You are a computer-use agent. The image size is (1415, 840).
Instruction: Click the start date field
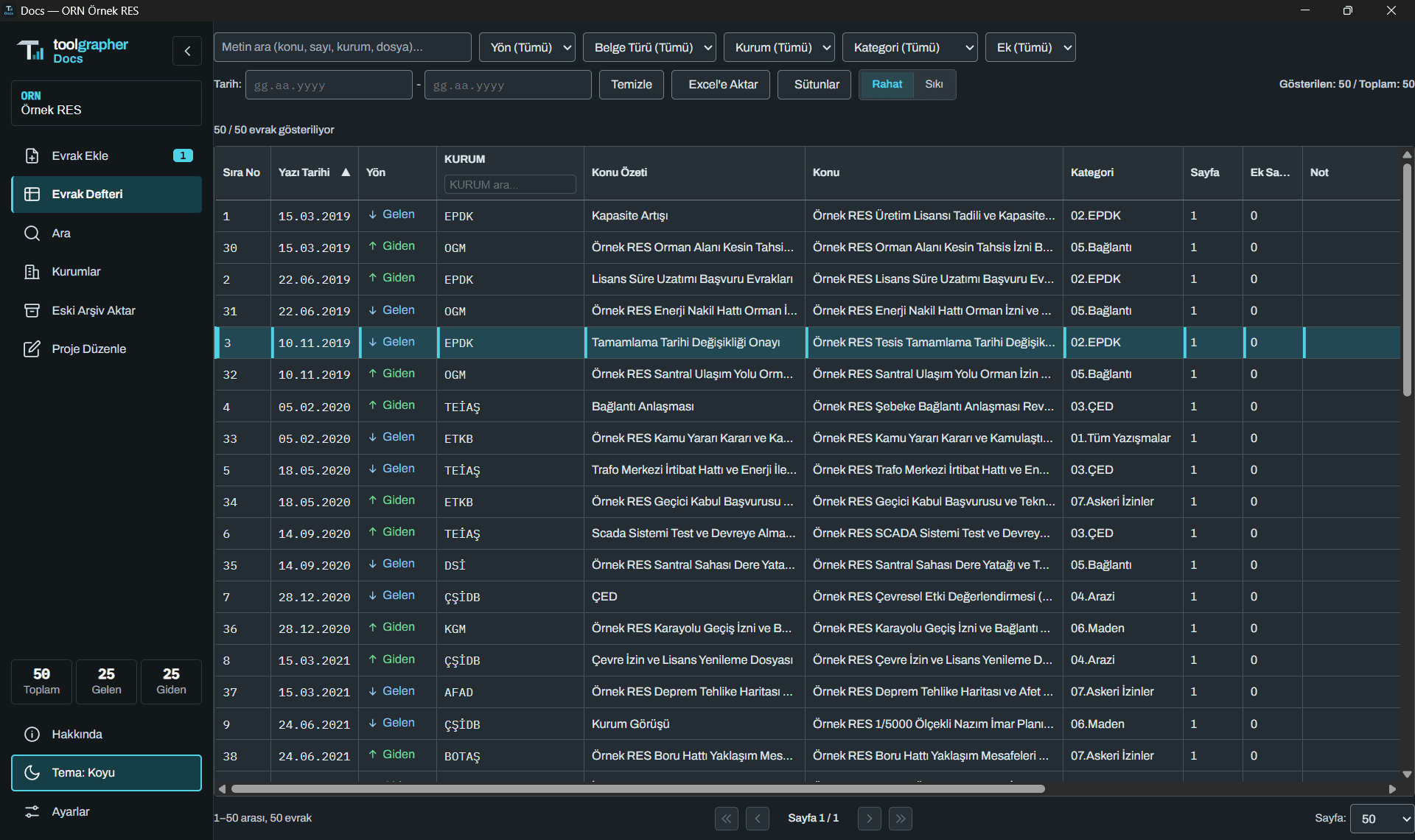(x=329, y=85)
